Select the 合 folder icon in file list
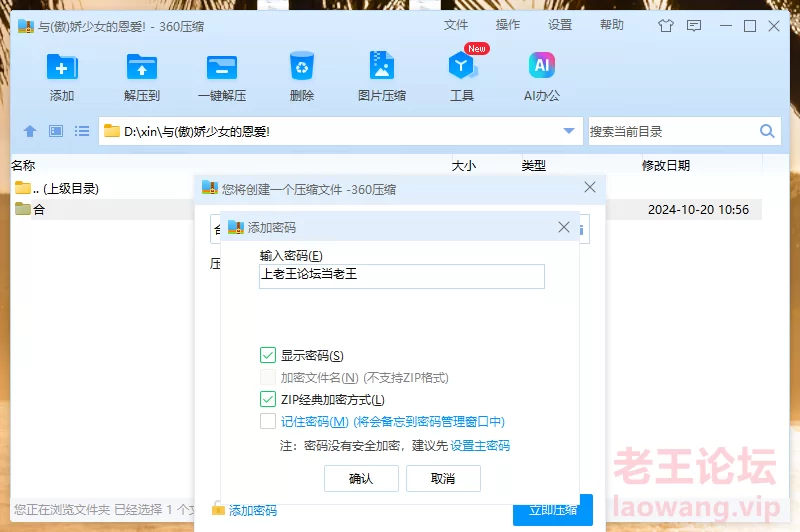Screen dimensions: 800x532 pos(22,209)
